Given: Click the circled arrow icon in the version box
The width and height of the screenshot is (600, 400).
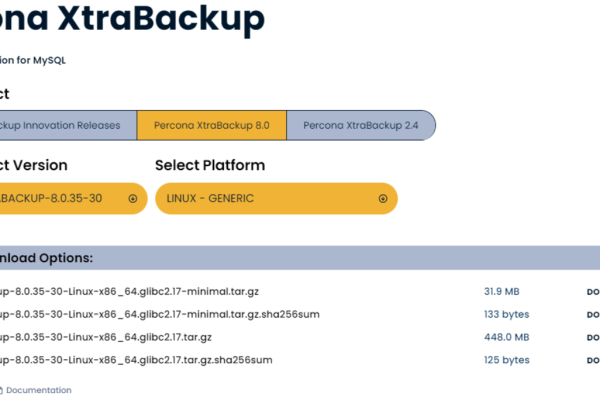Looking at the screenshot, I should [x=132, y=198].
